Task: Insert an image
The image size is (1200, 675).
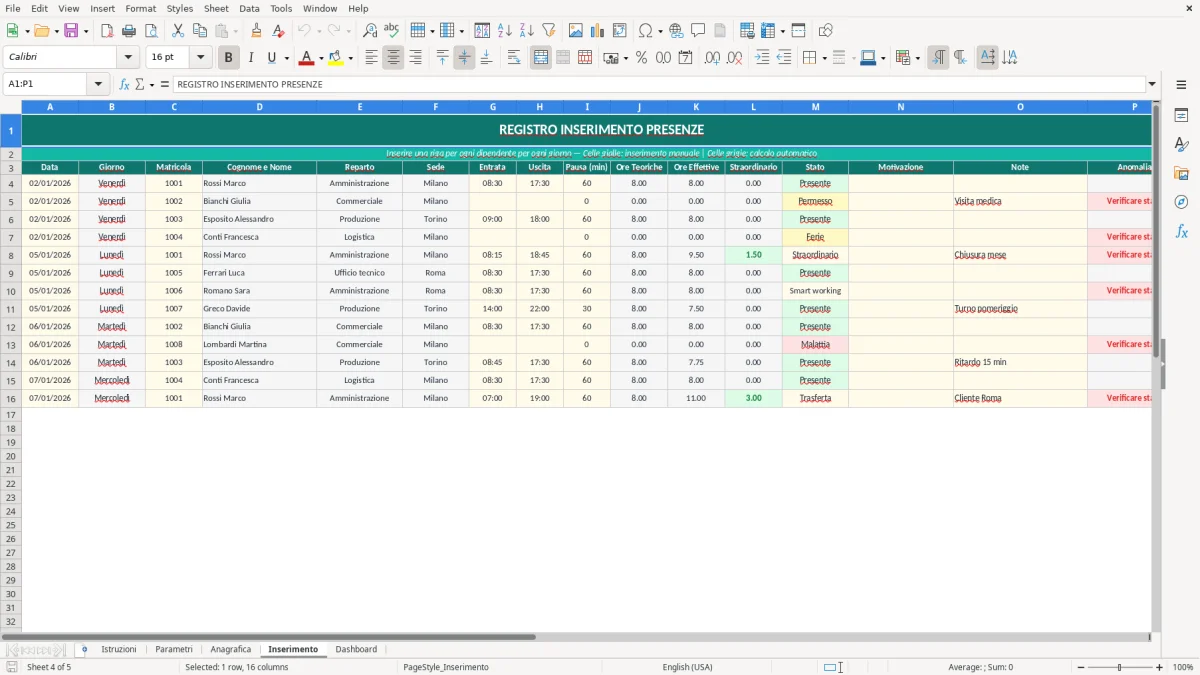Action: point(576,31)
